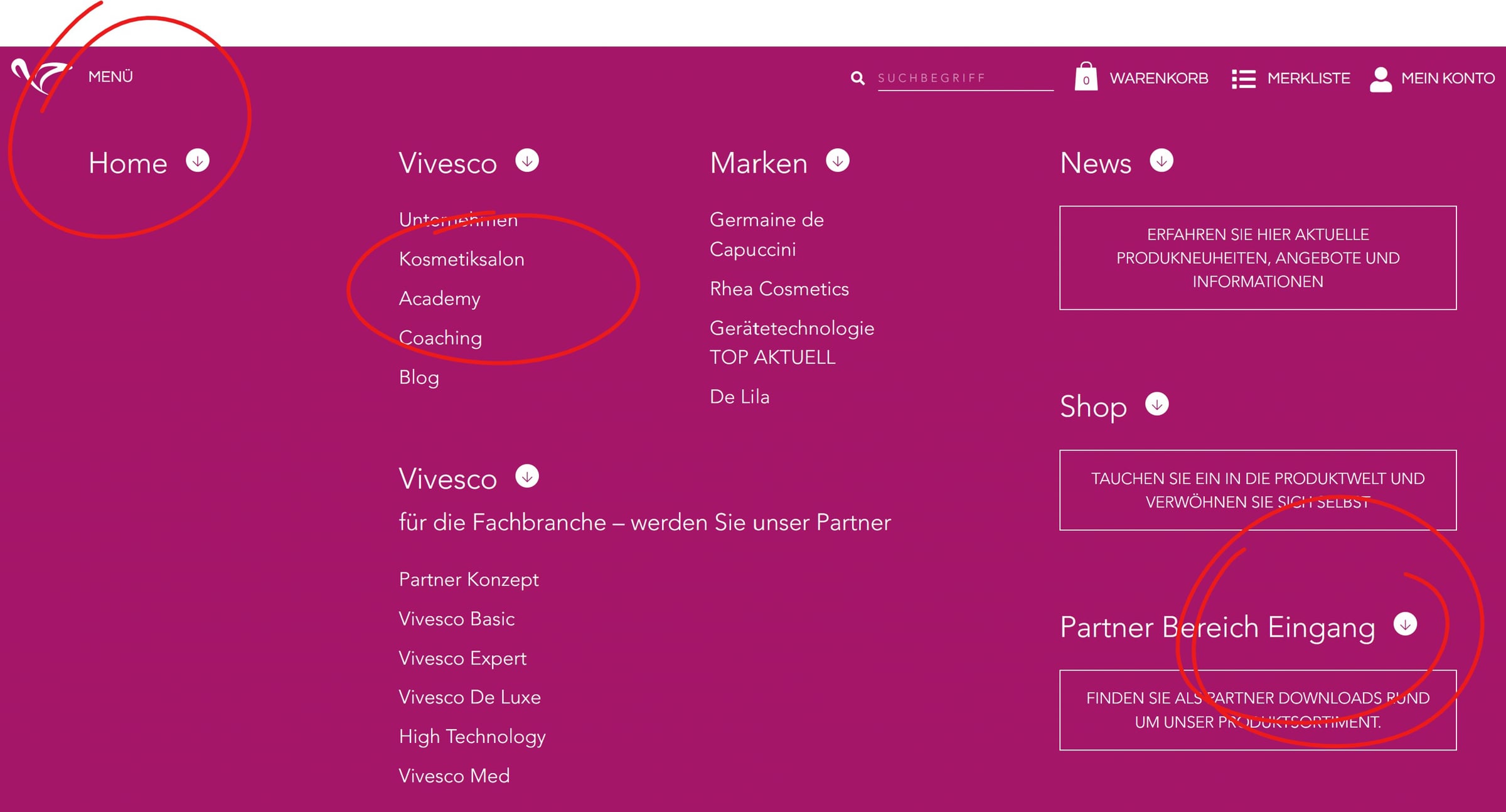Click 'für die Fachbranche – werden Sie unser Partner'
The height and width of the screenshot is (812, 1506).
pyautogui.click(x=644, y=523)
